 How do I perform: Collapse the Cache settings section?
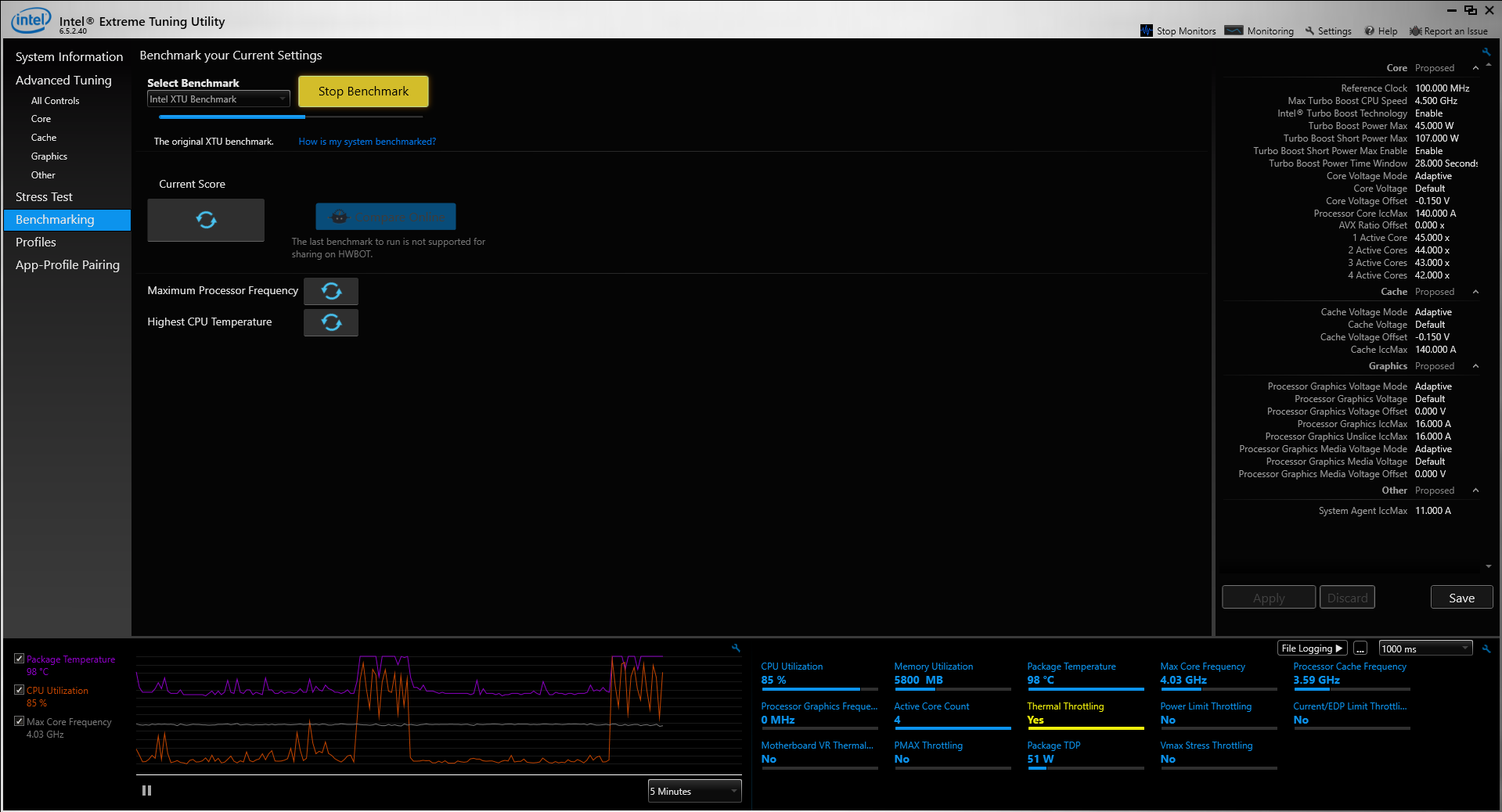click(1475, 292)
